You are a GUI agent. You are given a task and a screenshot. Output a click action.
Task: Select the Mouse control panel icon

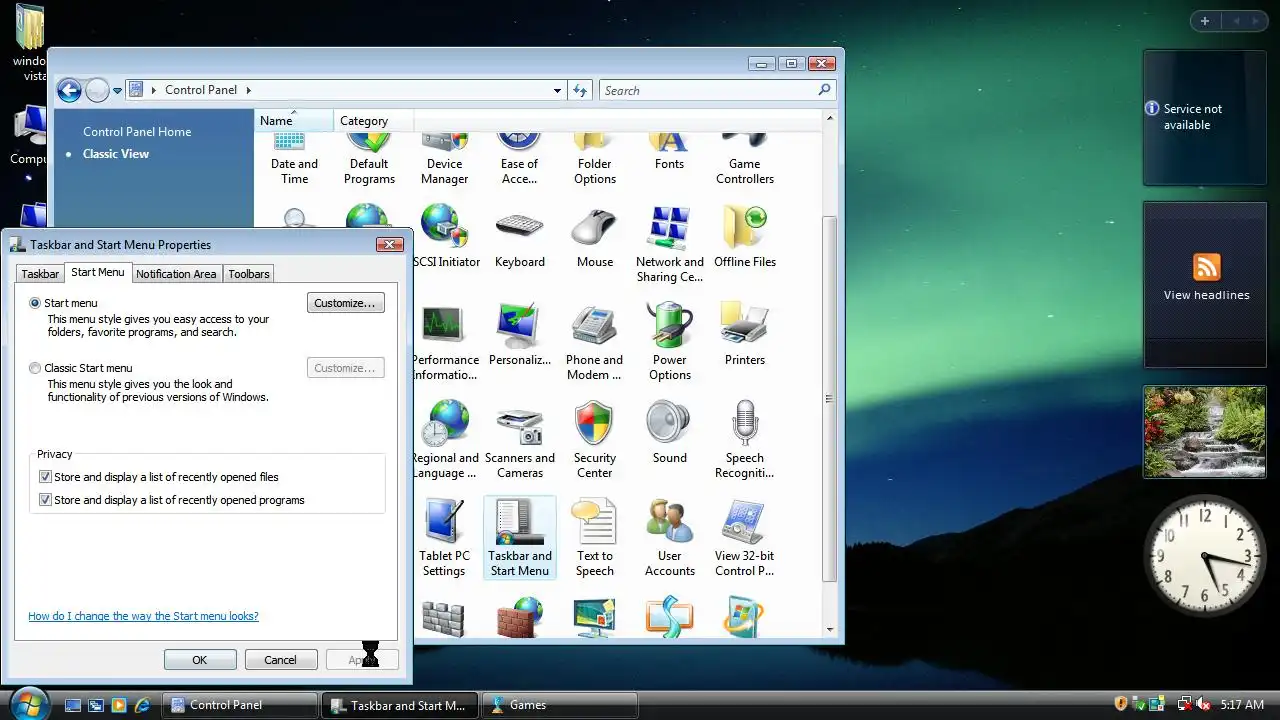coord(594,236)
